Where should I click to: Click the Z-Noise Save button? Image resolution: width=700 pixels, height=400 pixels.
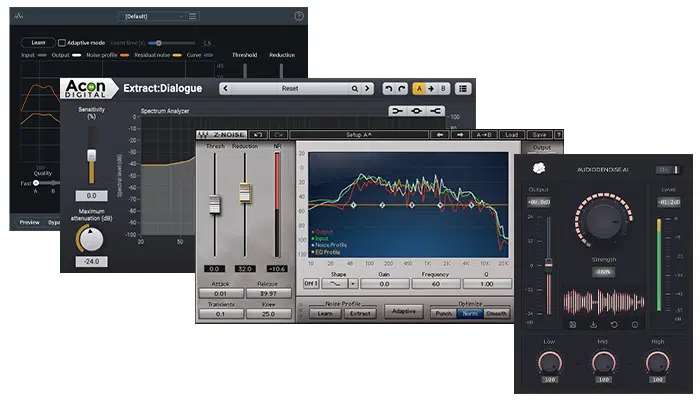point(539,134)
